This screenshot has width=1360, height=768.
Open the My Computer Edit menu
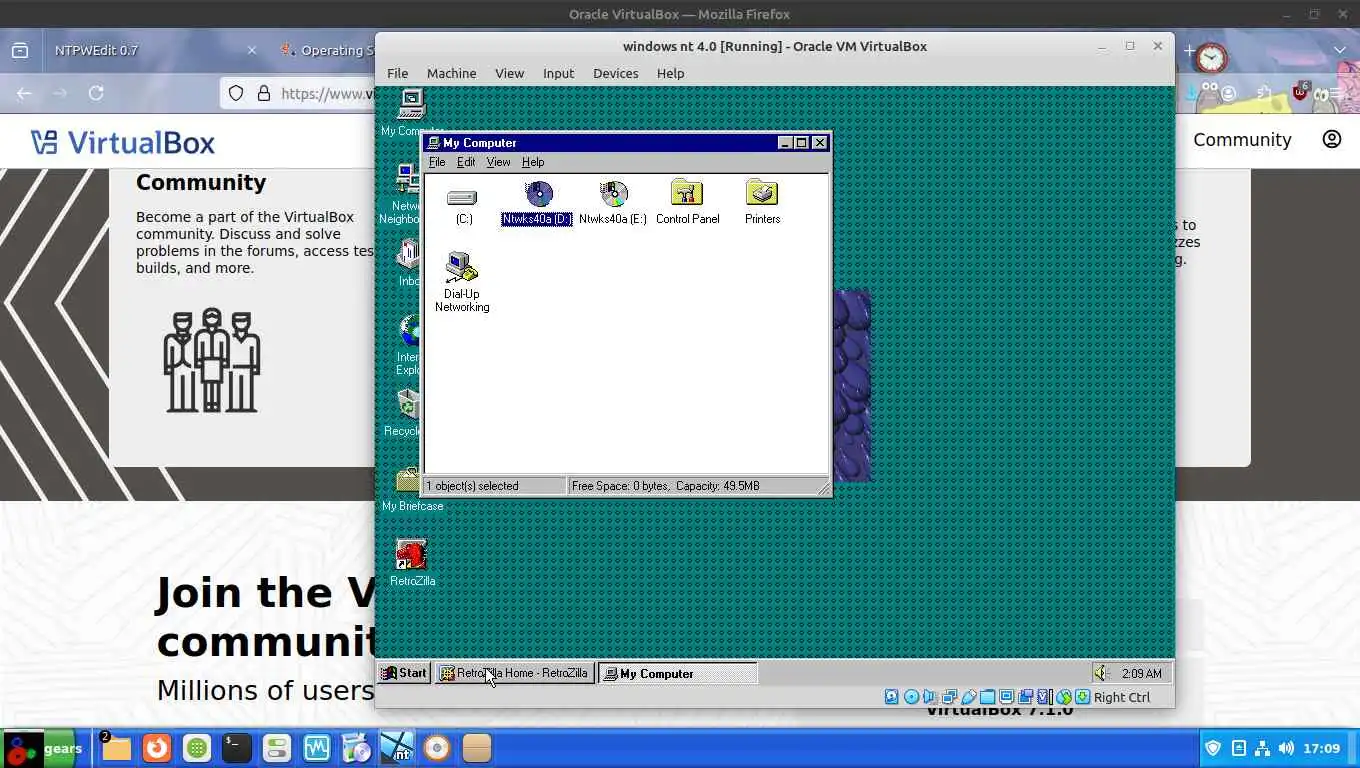tap(466, 162)
